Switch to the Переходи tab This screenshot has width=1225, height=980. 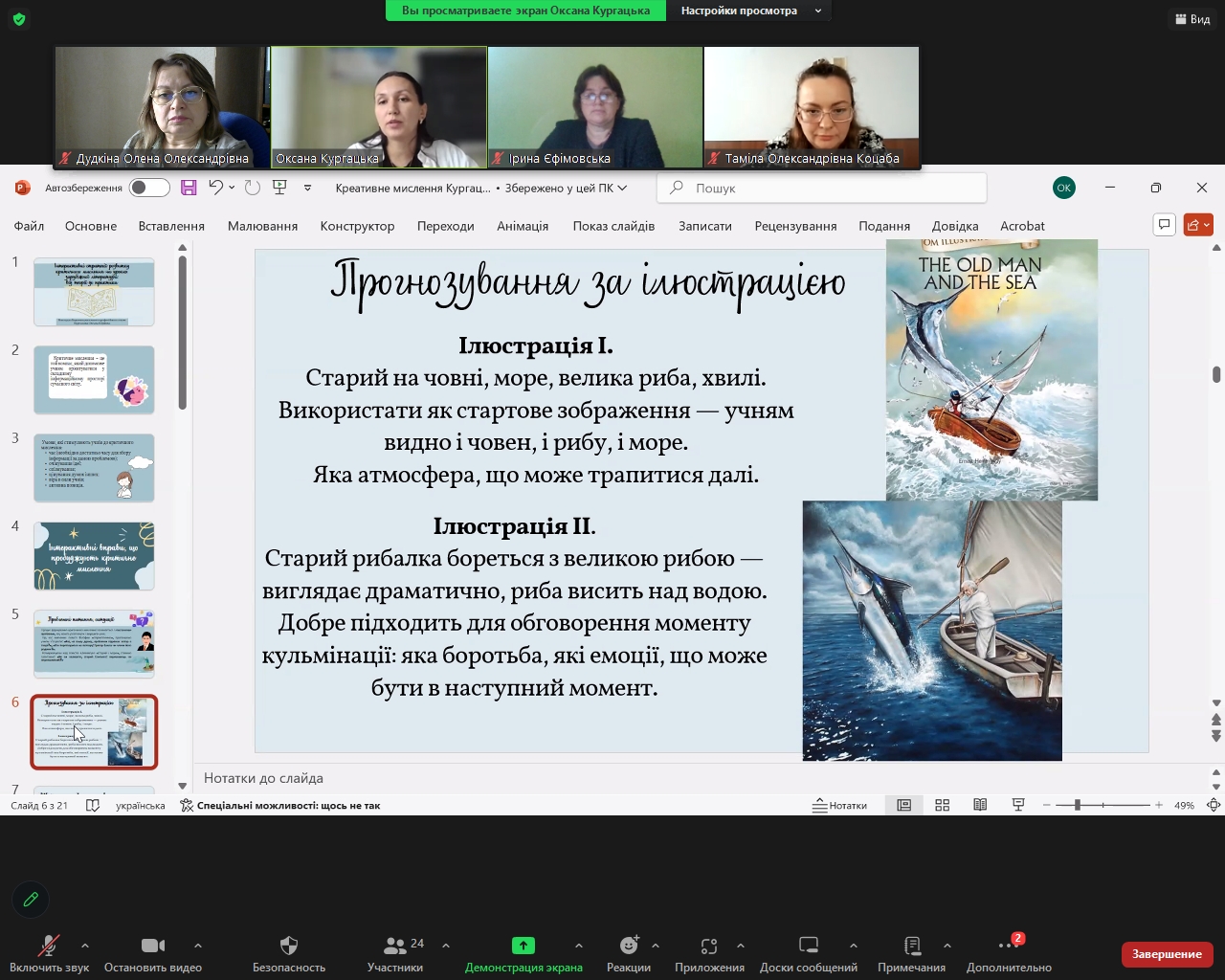446,226
